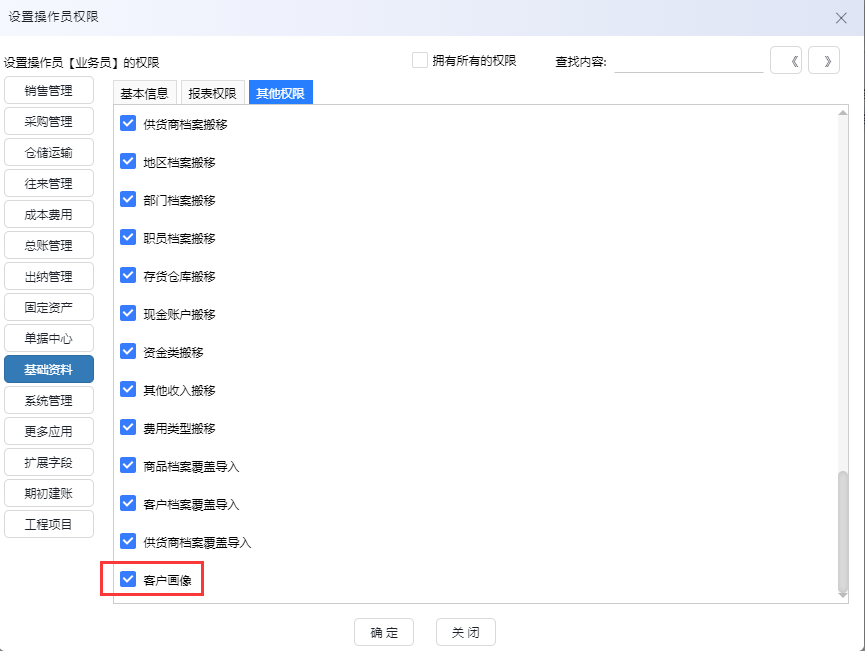The width and height of the screenshot is (865, 651).
Task: Uncheck 地区档案搬移 permission
Action: pos(128,161)
